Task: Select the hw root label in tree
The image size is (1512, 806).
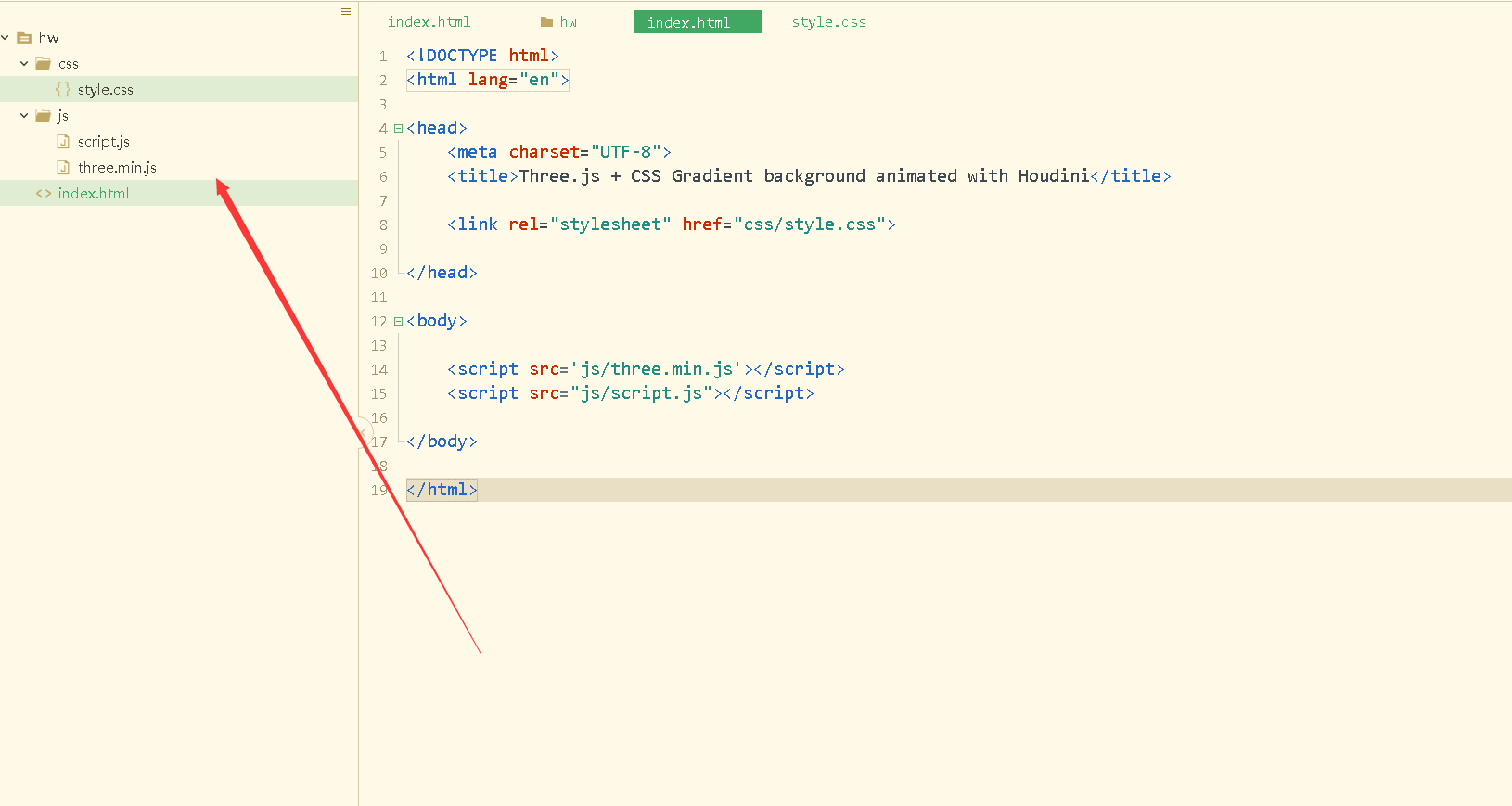Action: click(49, 38)
